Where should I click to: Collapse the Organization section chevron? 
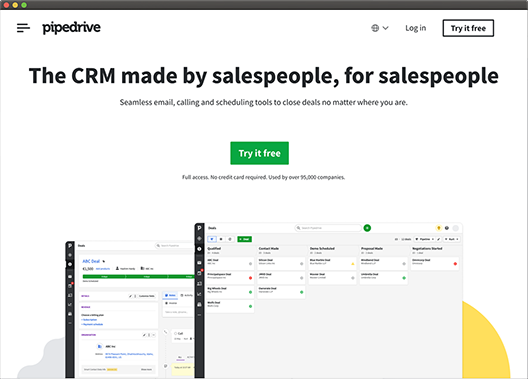[154, 335]
